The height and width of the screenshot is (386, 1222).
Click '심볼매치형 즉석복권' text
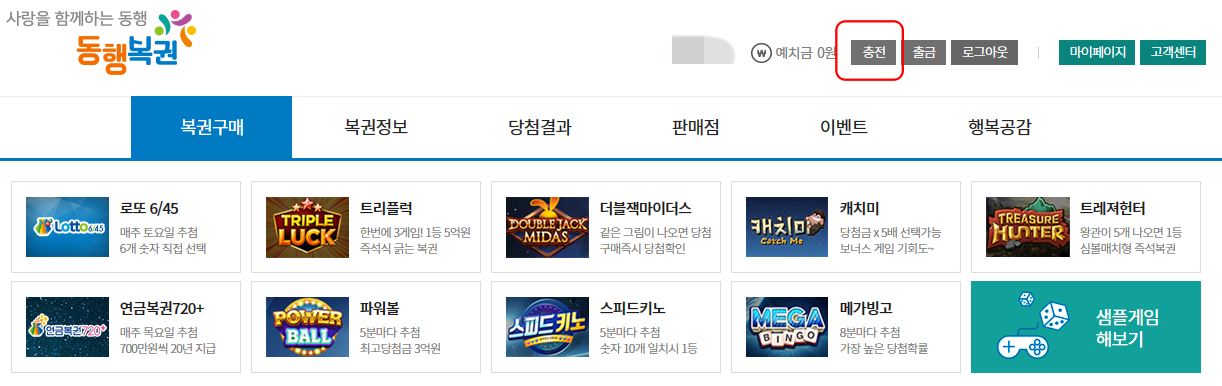pyautogui.click(x=1127, y=248)
